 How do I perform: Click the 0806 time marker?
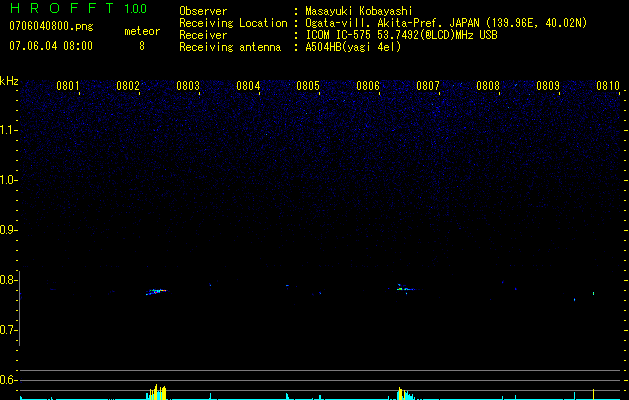(x=367, y=85)
